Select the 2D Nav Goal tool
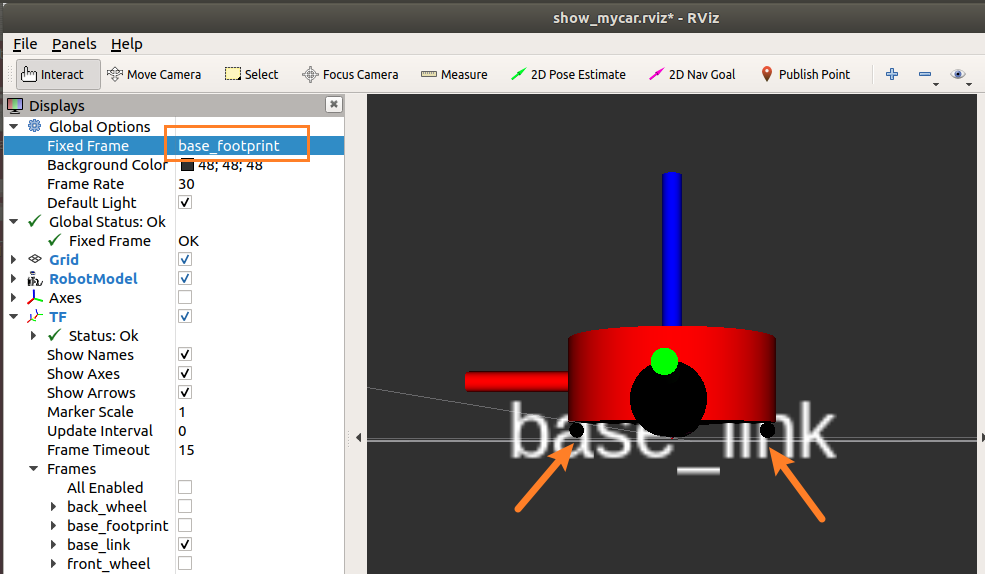Viewport: 985px width, 574px height. click(692, 75)
